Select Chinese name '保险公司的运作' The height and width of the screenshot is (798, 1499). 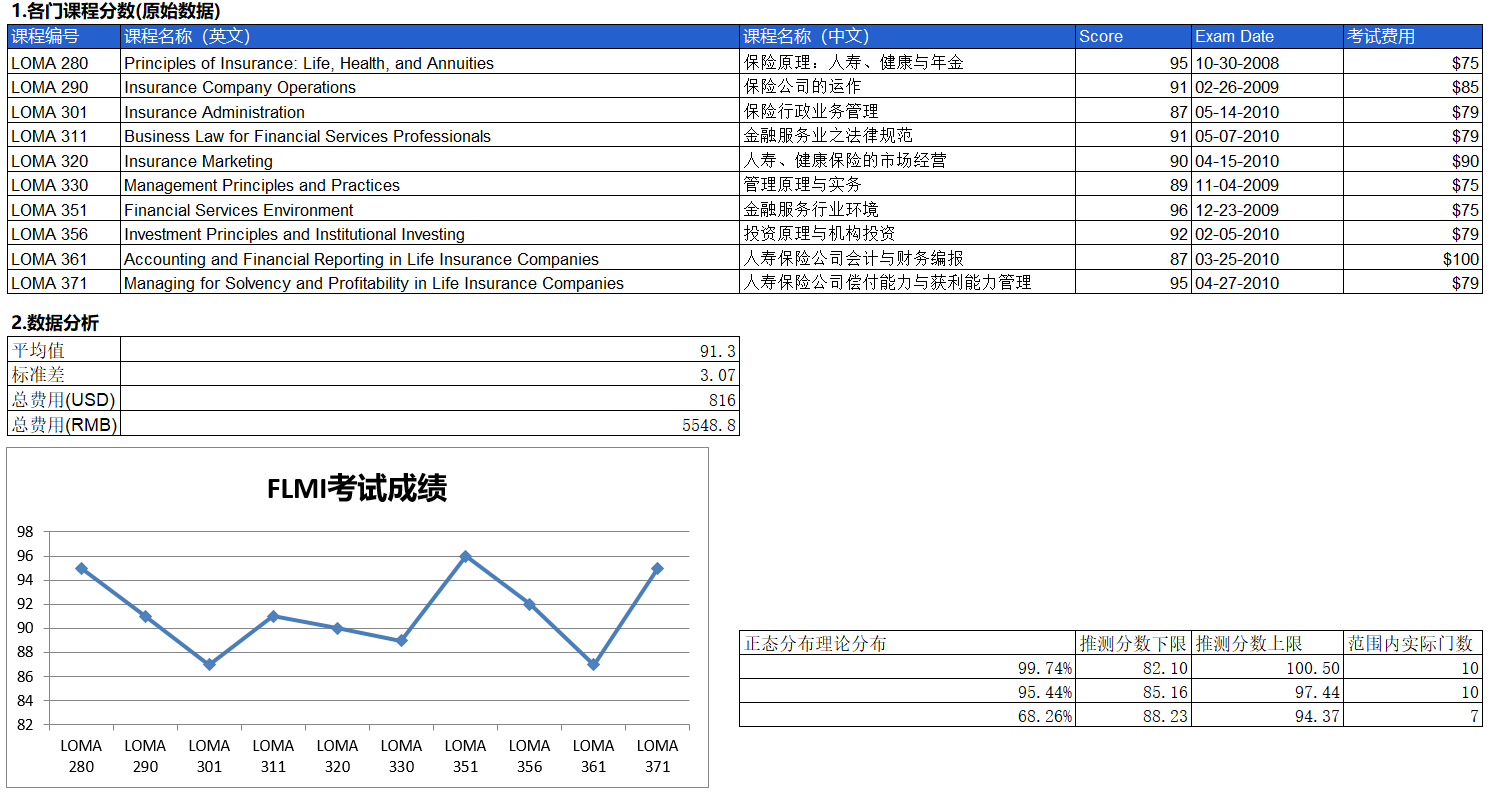[908, 87]
